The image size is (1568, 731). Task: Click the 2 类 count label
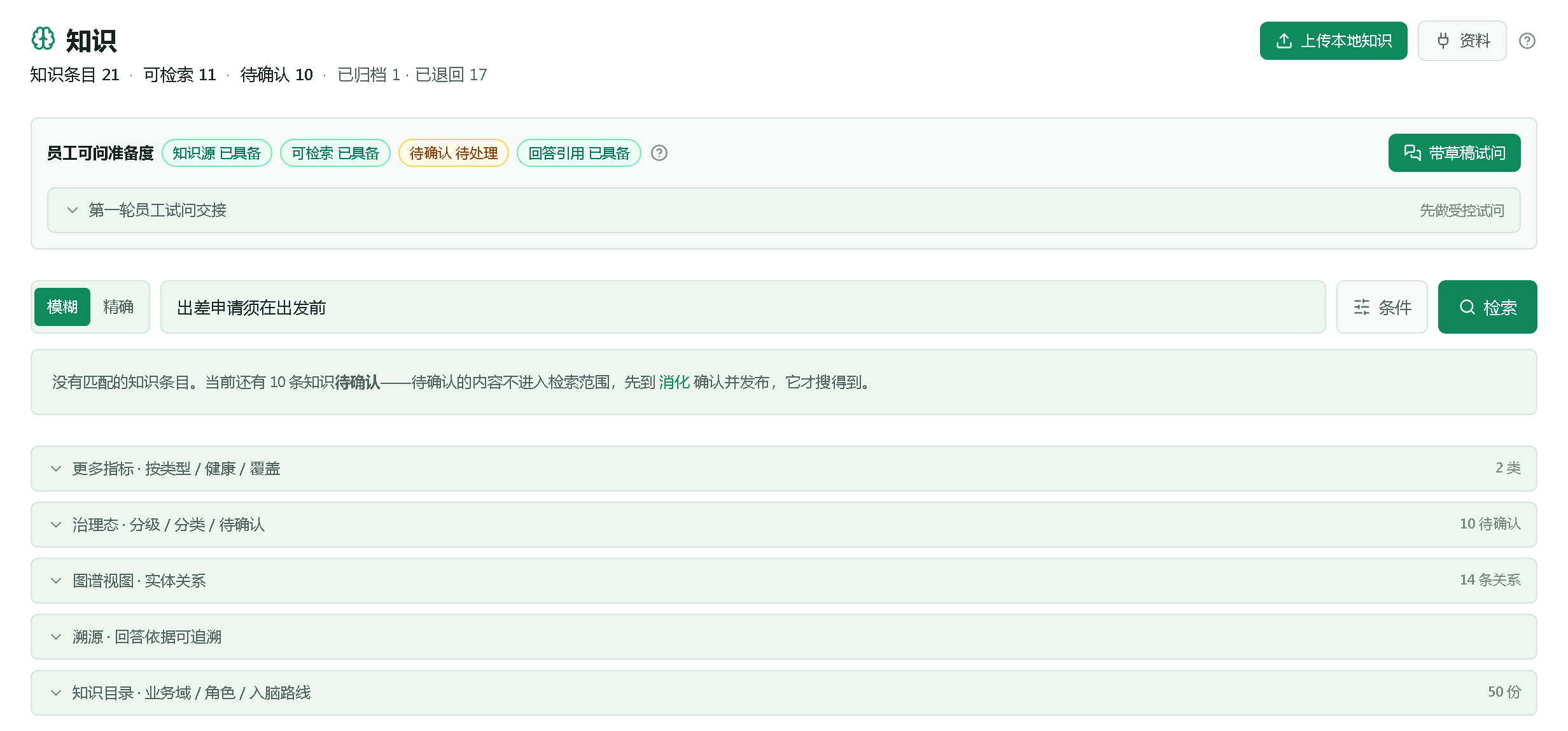[x=1508, y=467]
